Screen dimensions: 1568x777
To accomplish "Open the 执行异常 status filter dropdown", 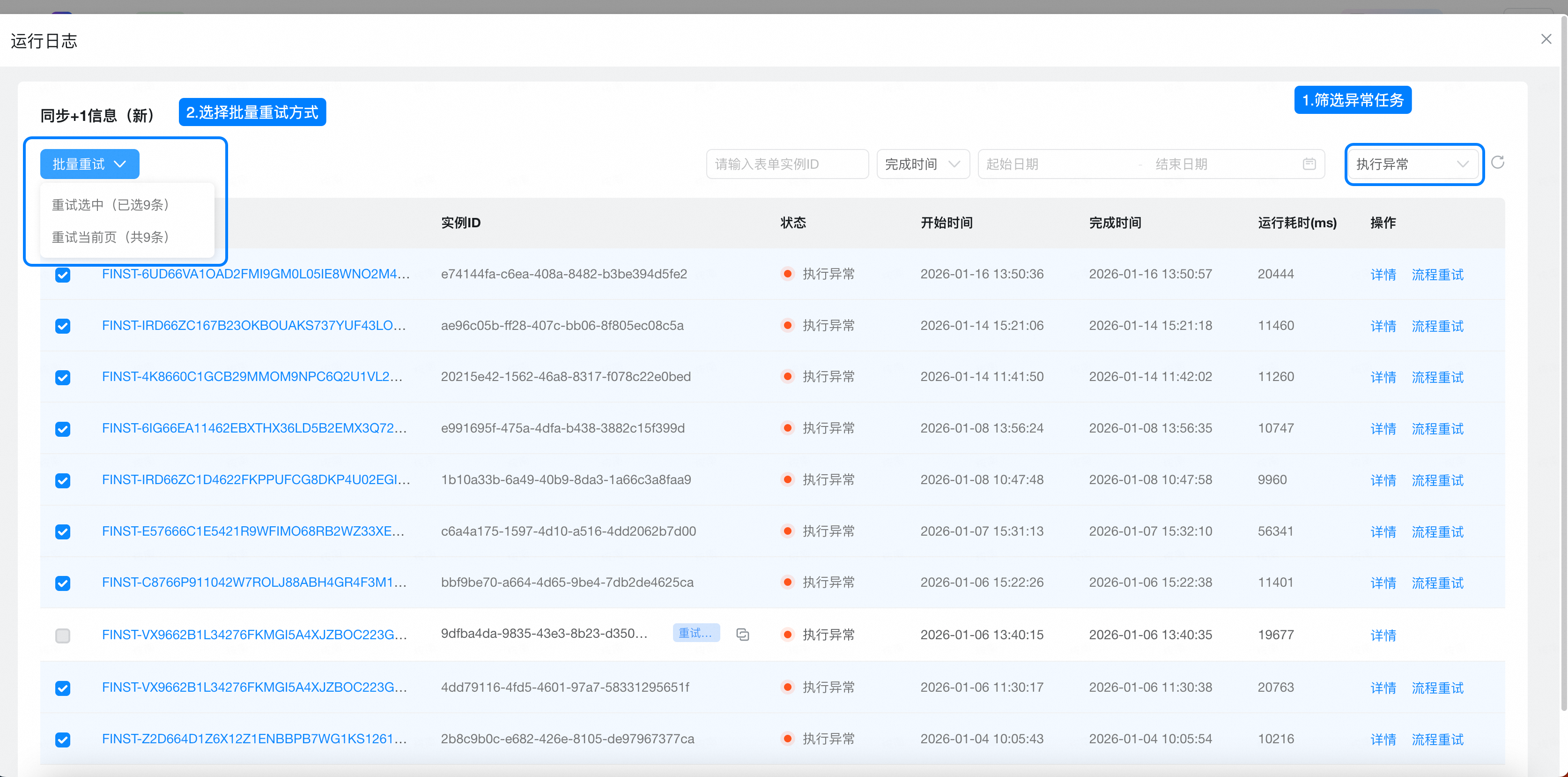I will [1412, 164].
